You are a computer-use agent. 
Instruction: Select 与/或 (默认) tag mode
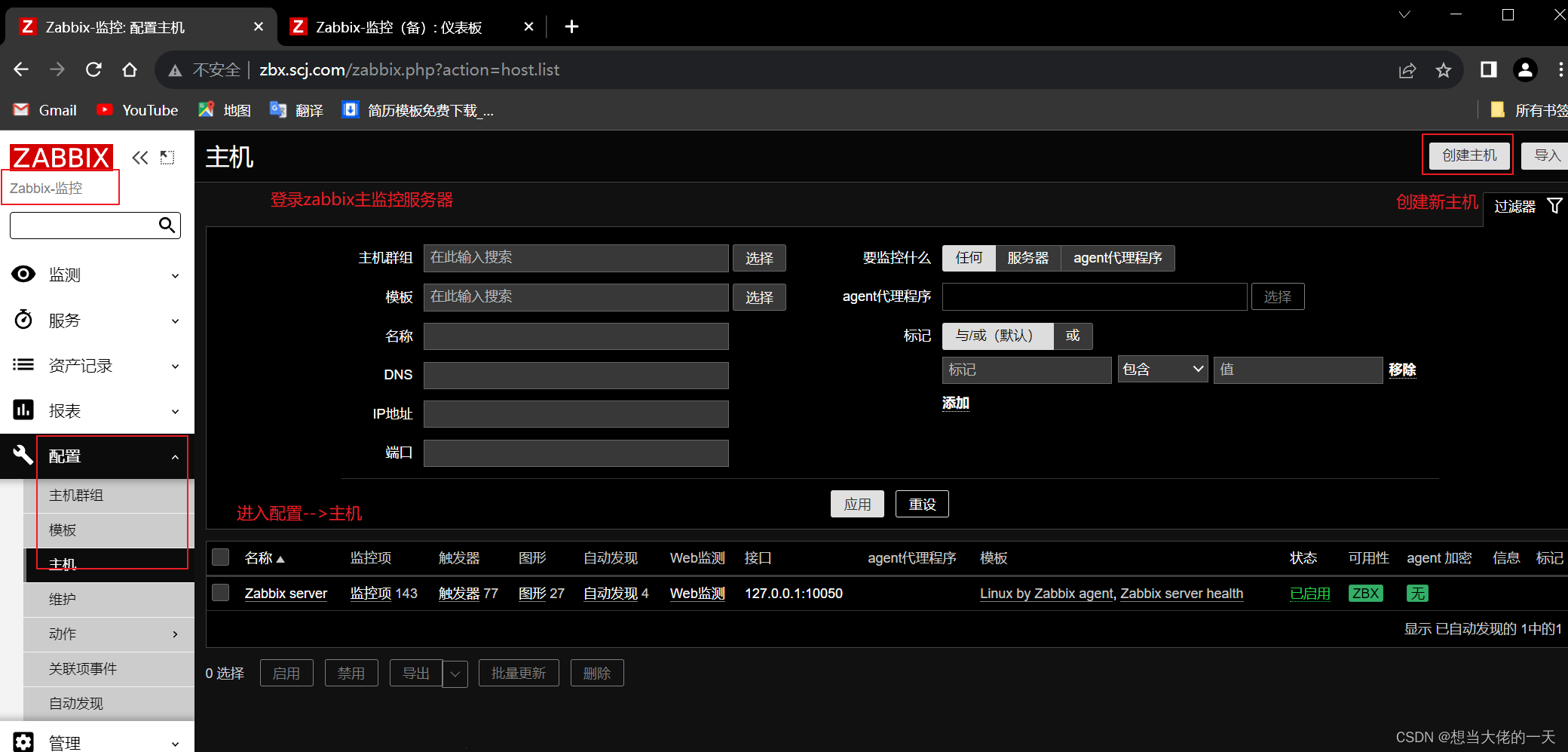pyautogui.click(x=998, y=336)
